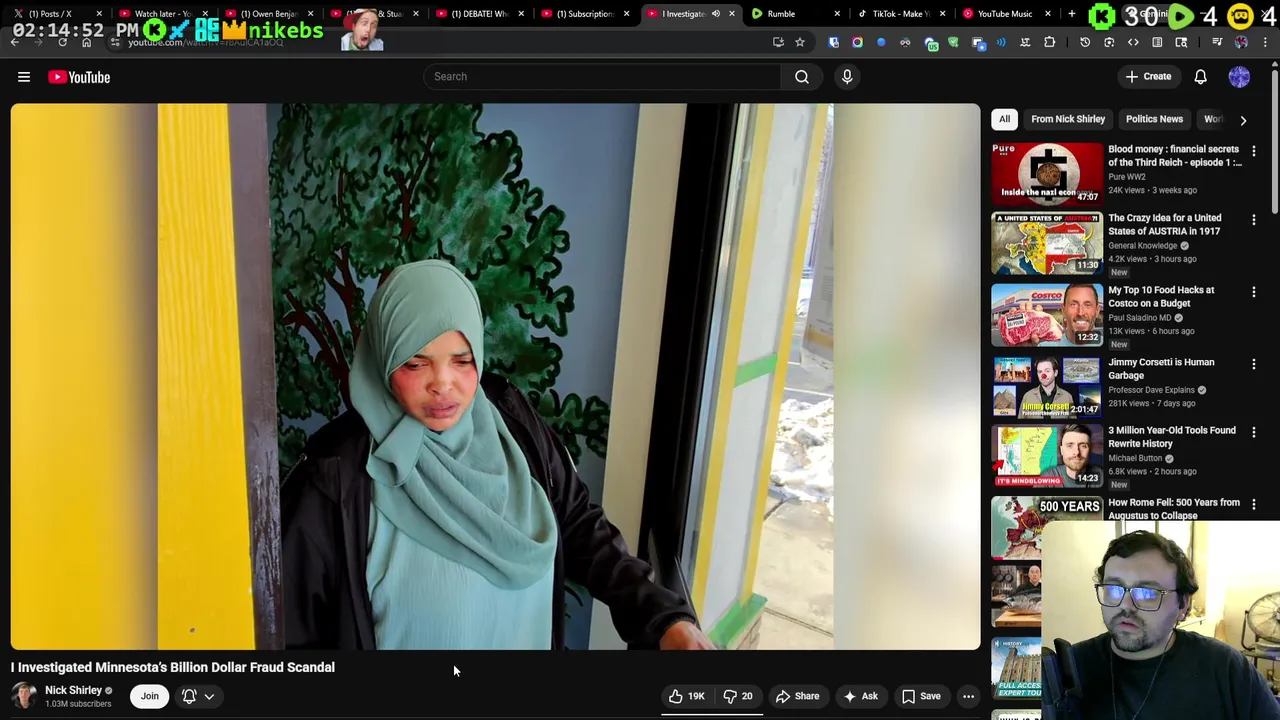Open Professor Dave Explains channel link

pos(1151,390)
